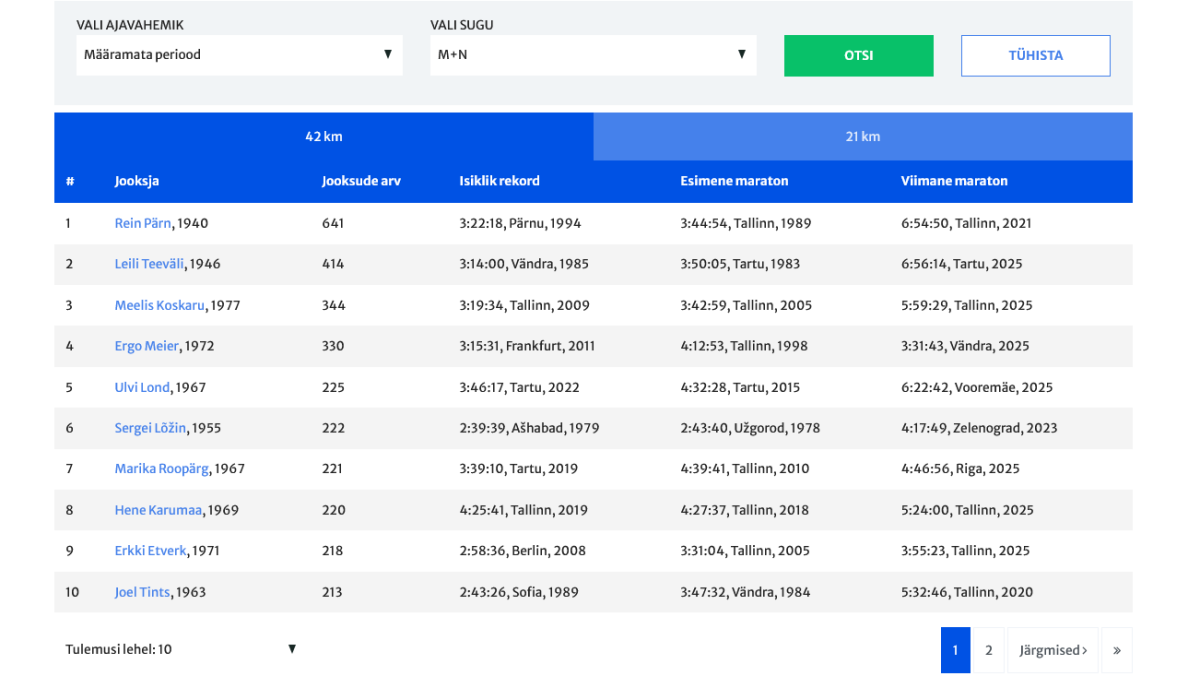Open the Tulemusi lehel results-per-page dropdown
1200x676 pixels.
[x=181, y=649]
